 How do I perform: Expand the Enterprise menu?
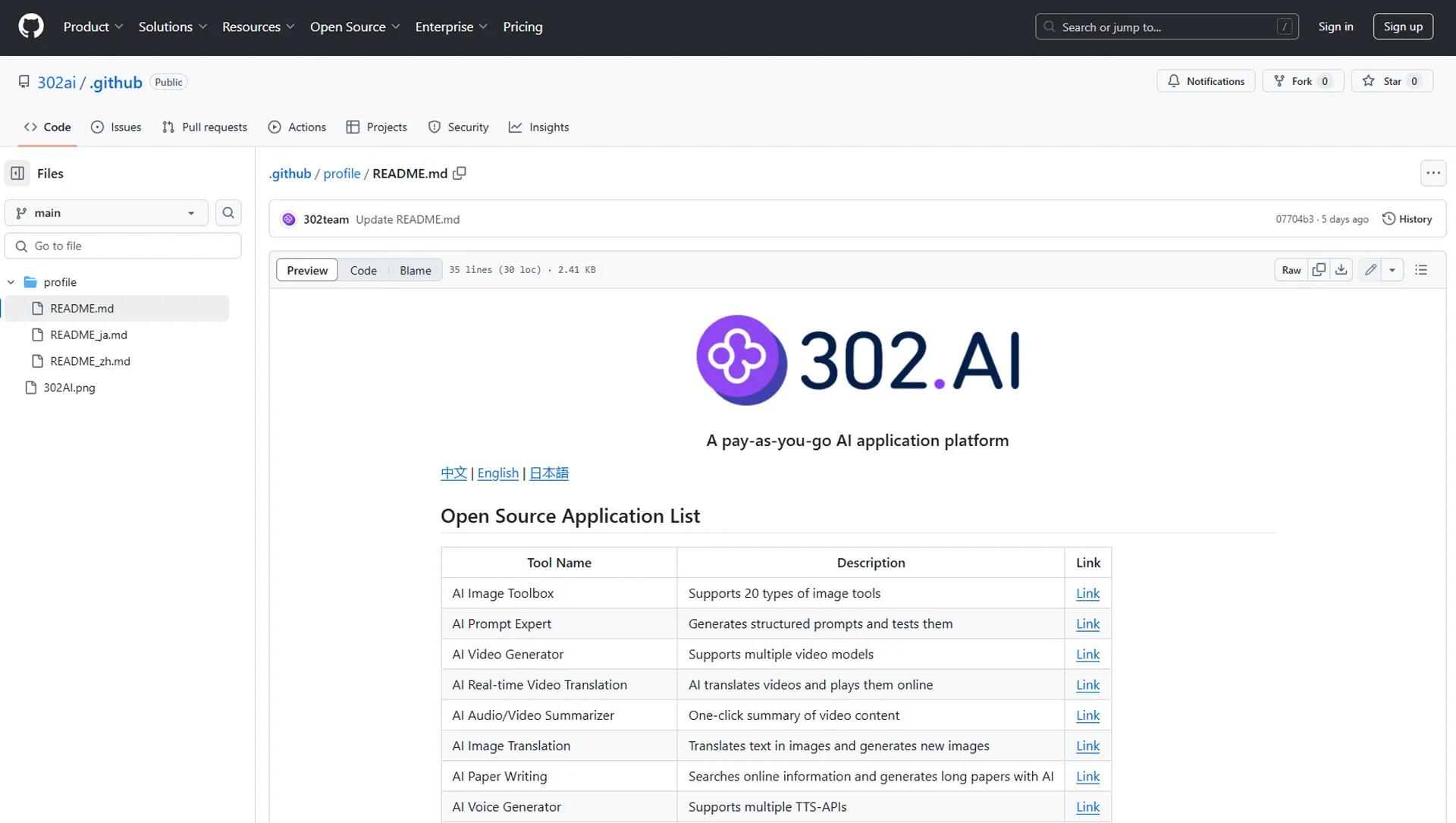tap(451, 27)
